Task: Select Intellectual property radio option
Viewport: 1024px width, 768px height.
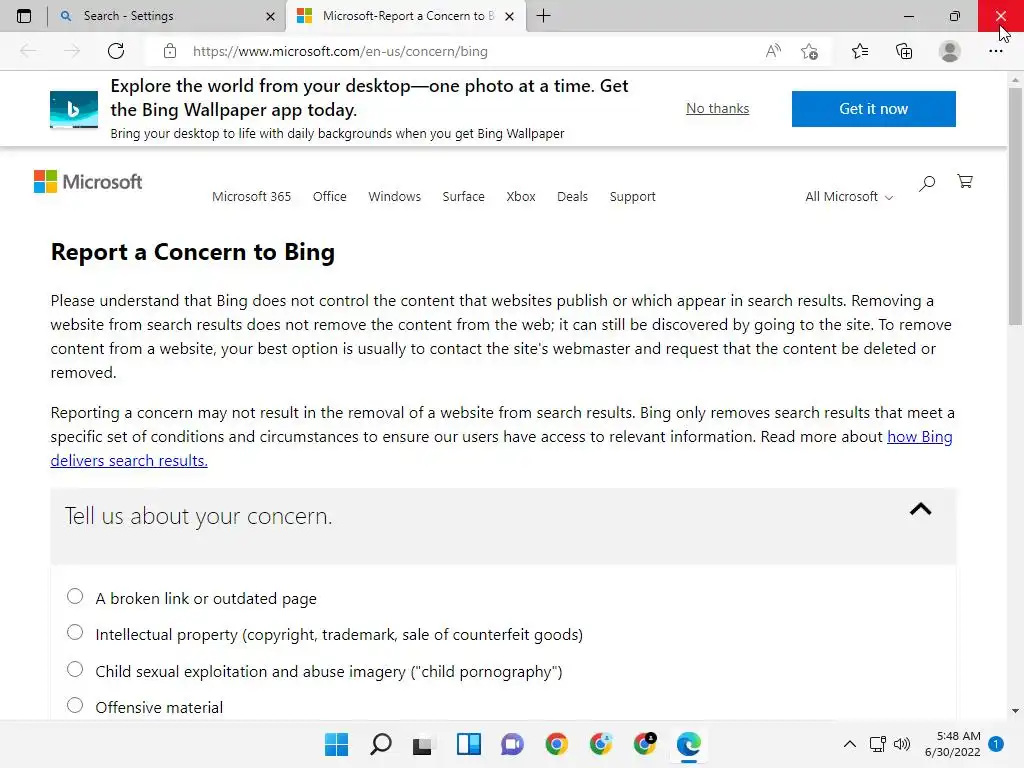Action: 75,633
